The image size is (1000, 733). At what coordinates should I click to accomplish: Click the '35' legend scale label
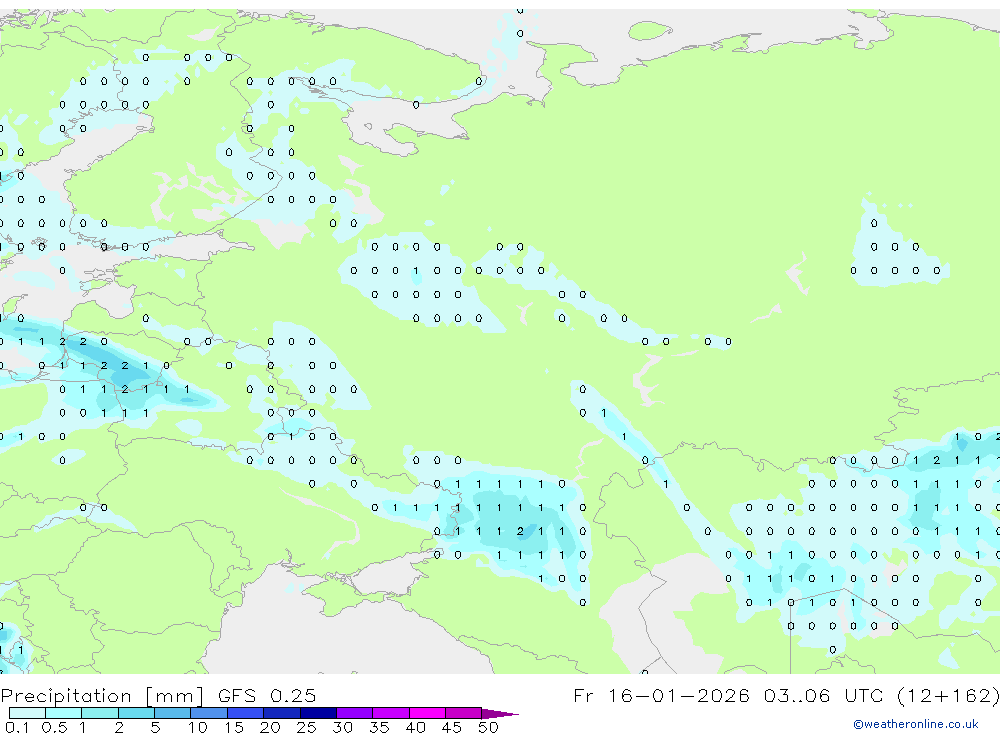point(379,727)
